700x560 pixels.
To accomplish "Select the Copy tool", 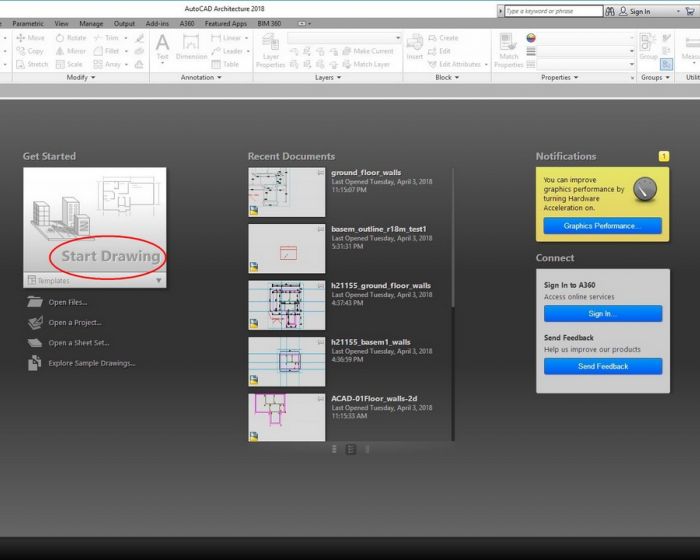I will coord(30,51).
